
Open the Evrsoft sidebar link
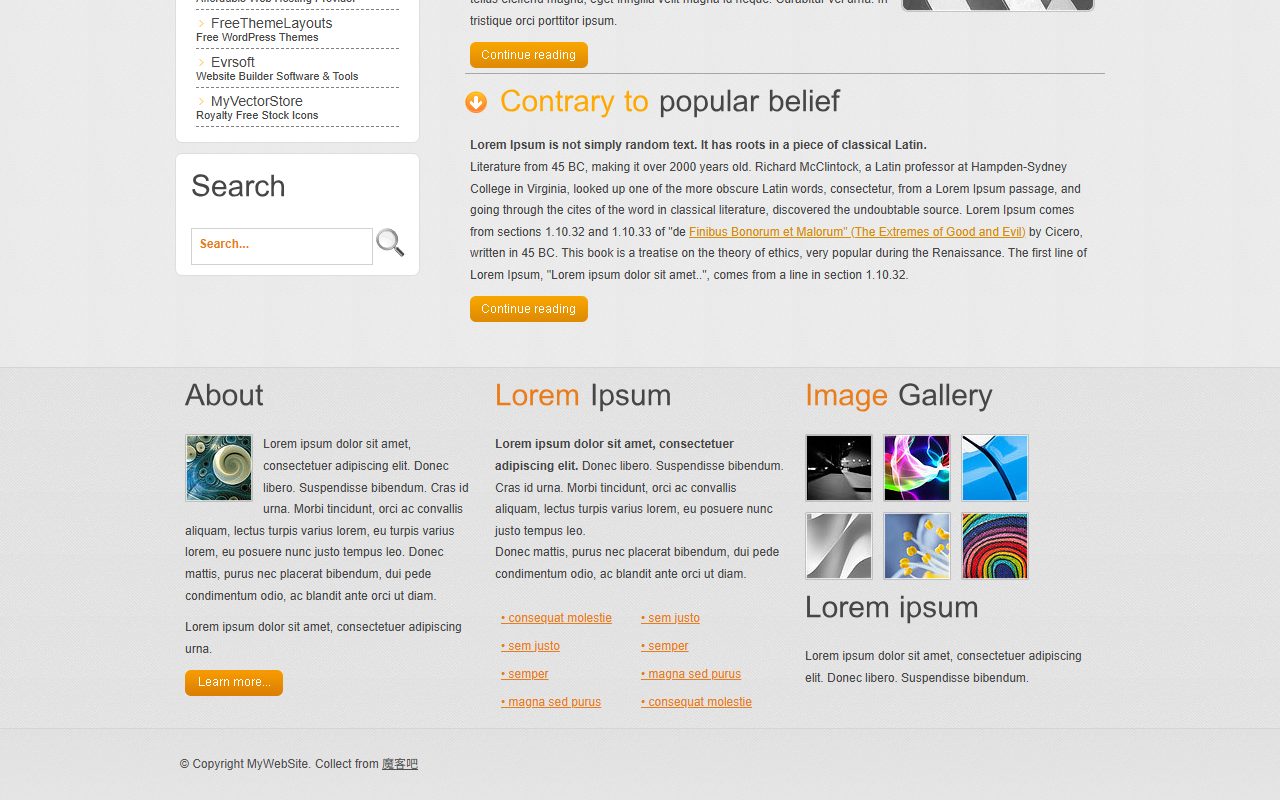point(233,62)
